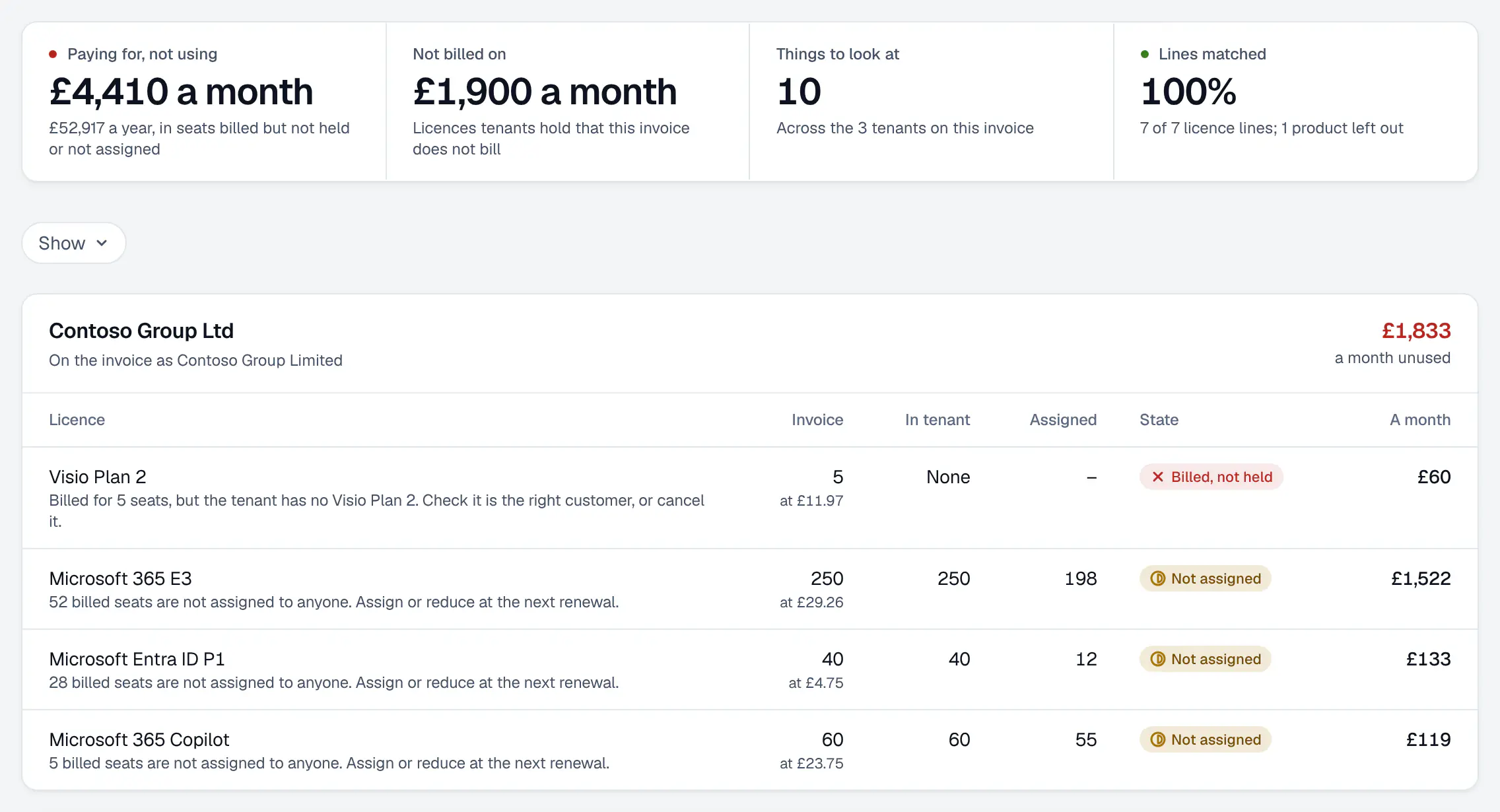Select the Microsoft 365 E3 licence name
The width and height of the screenshot is (1500, 812).
120,578
